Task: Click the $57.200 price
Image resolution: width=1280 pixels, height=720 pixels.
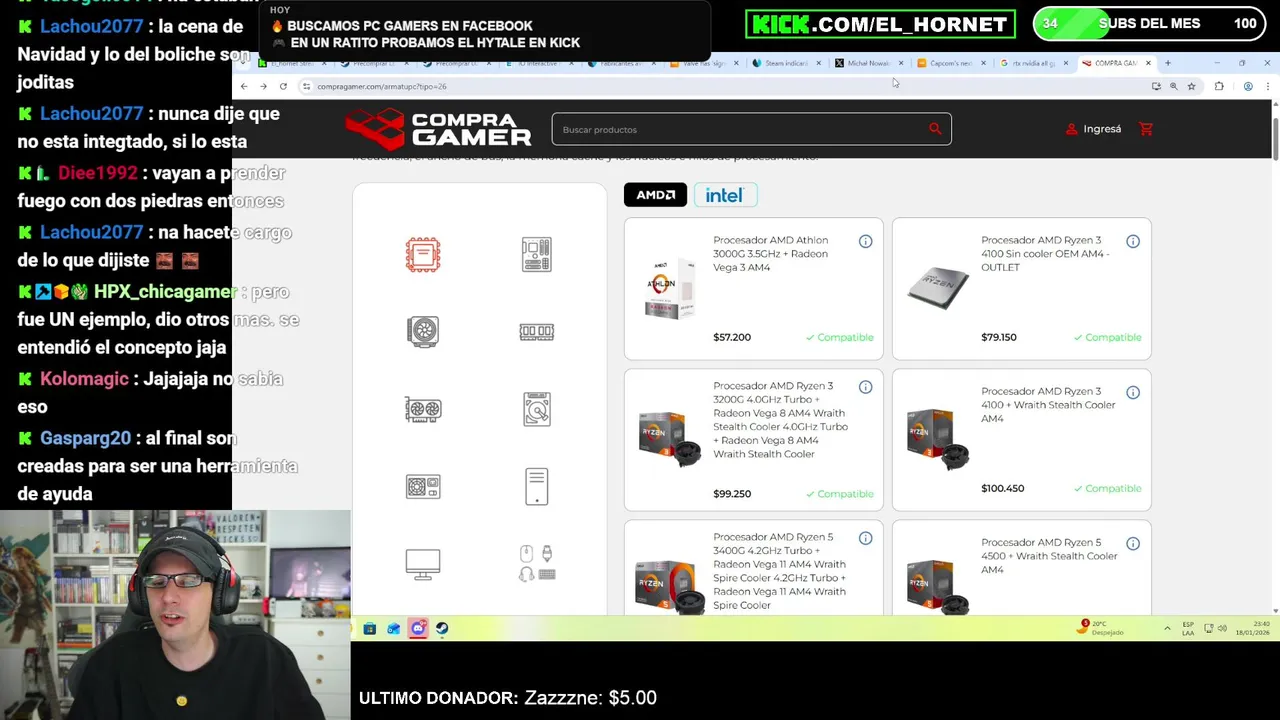Action: (732, 337)
